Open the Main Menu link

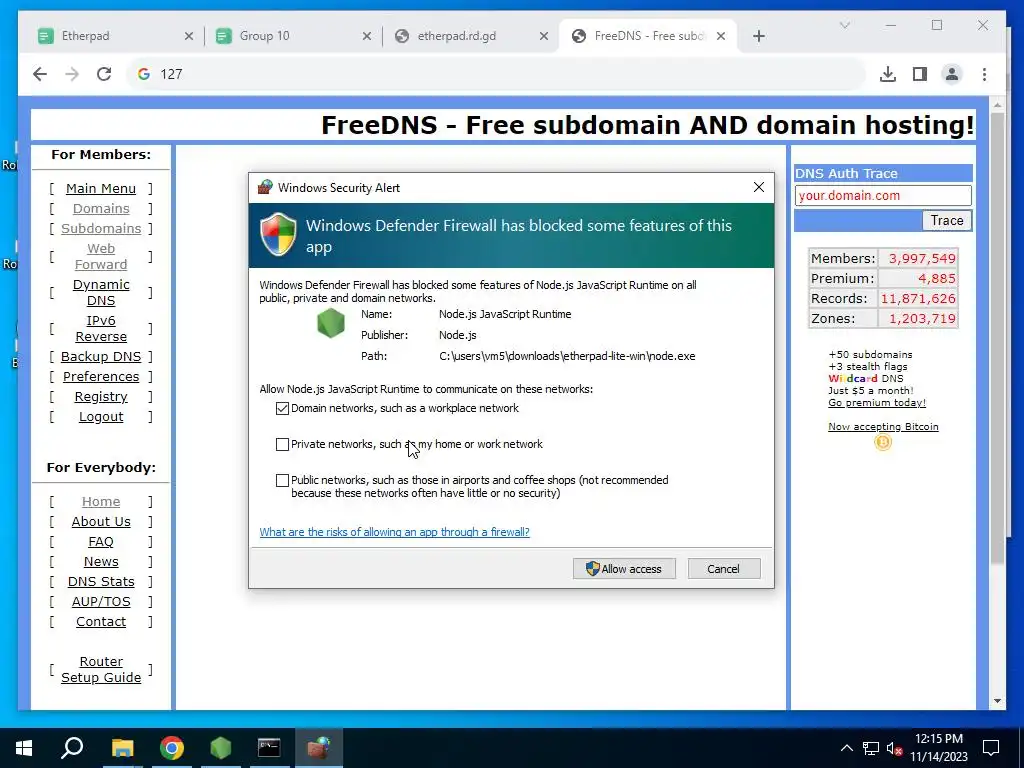pyautogui.click(x=101, y=189)
